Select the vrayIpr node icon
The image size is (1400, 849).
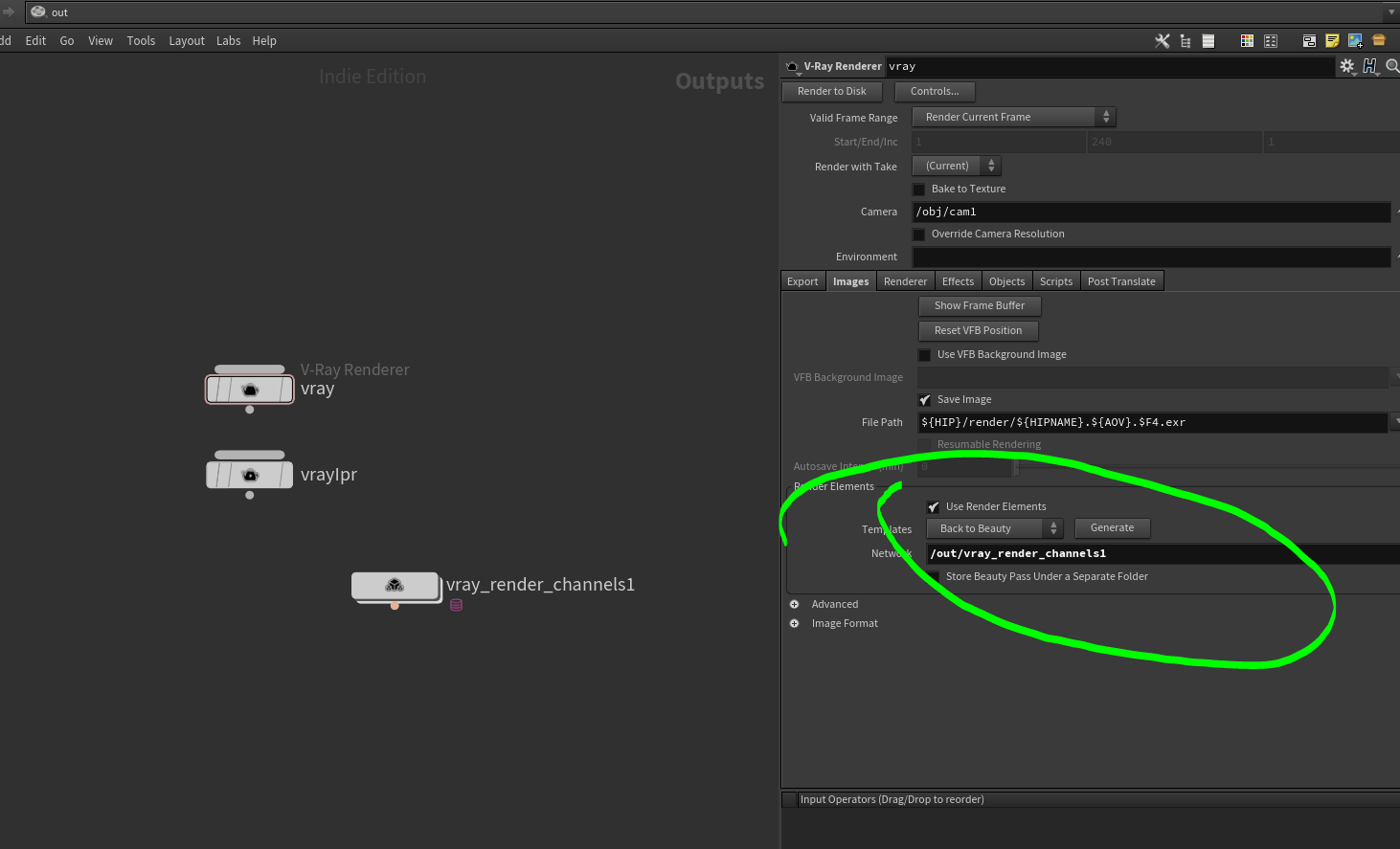pyautogui.click(x=250, y=475)
